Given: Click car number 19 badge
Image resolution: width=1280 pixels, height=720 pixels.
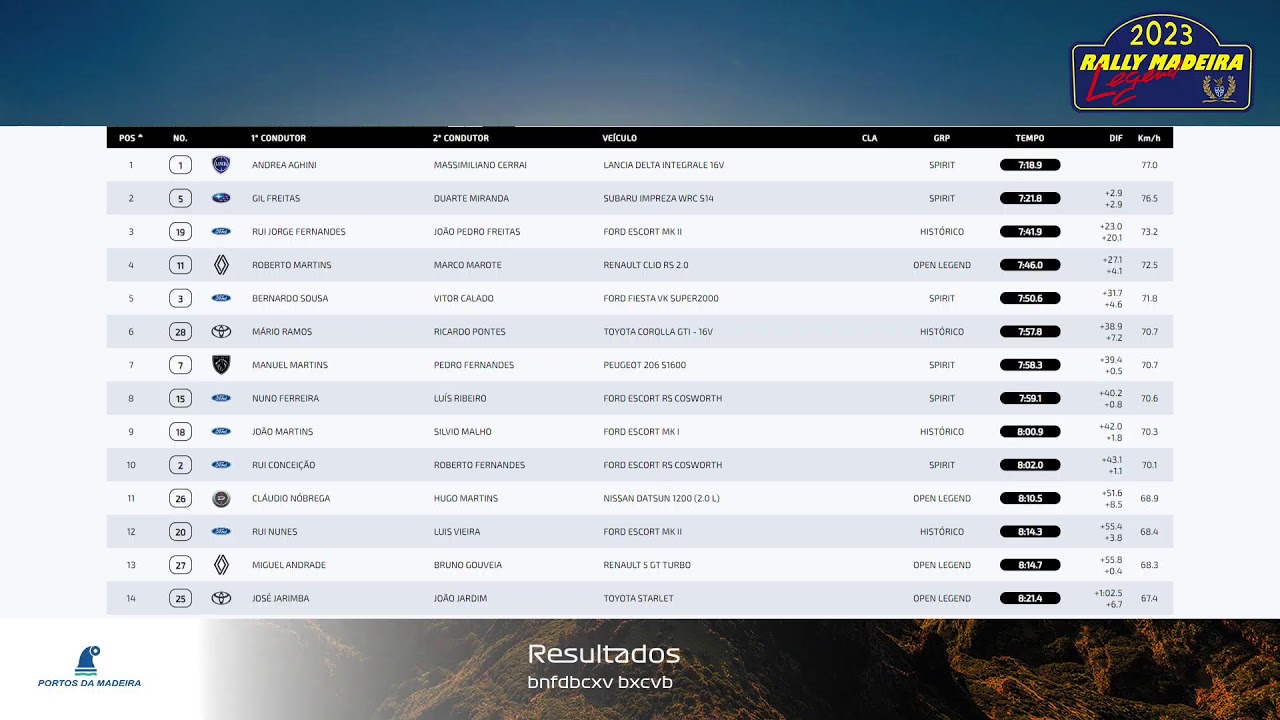Looking at the screenshot, I should click(x=180, y=232).
